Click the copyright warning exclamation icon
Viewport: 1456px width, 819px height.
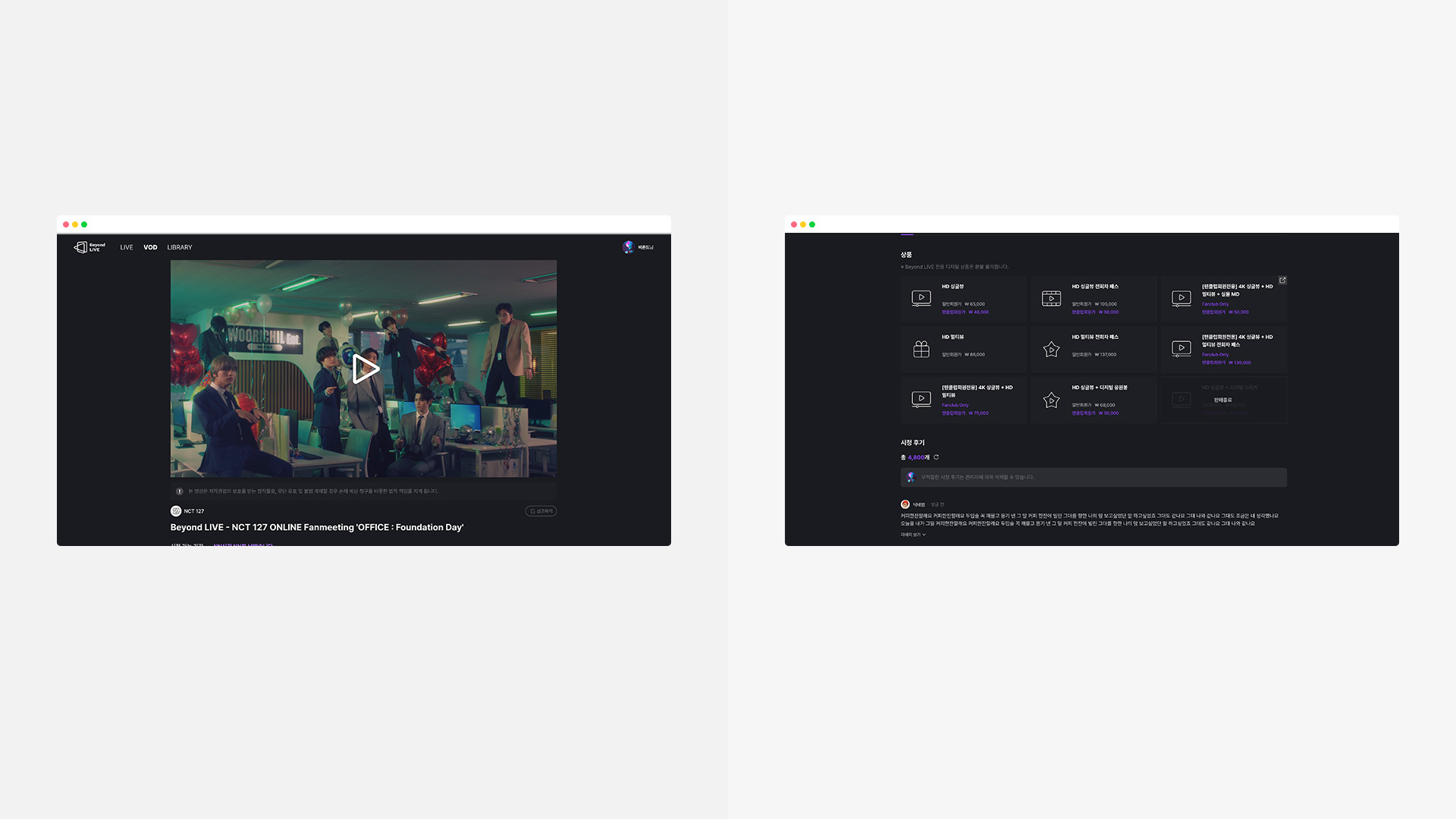tap(180, 491)
